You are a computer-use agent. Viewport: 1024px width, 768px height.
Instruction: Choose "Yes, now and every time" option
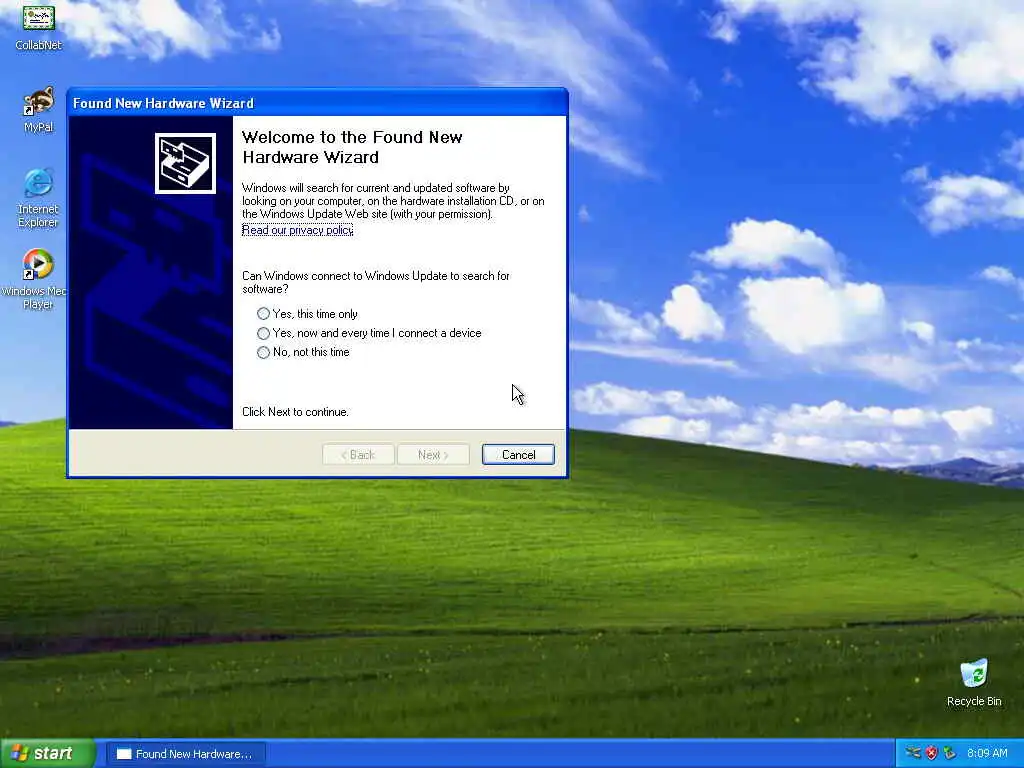pos(369,333)
